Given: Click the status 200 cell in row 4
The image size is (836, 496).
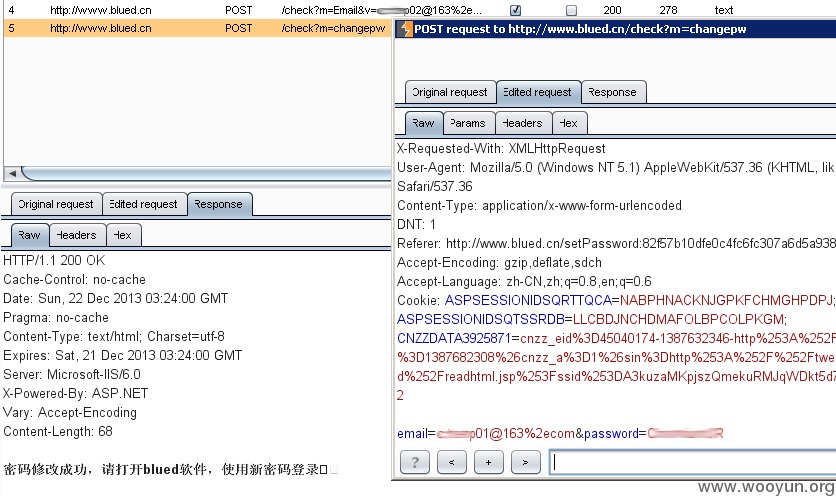Looking at the screenshot, I should click(612, 10).
